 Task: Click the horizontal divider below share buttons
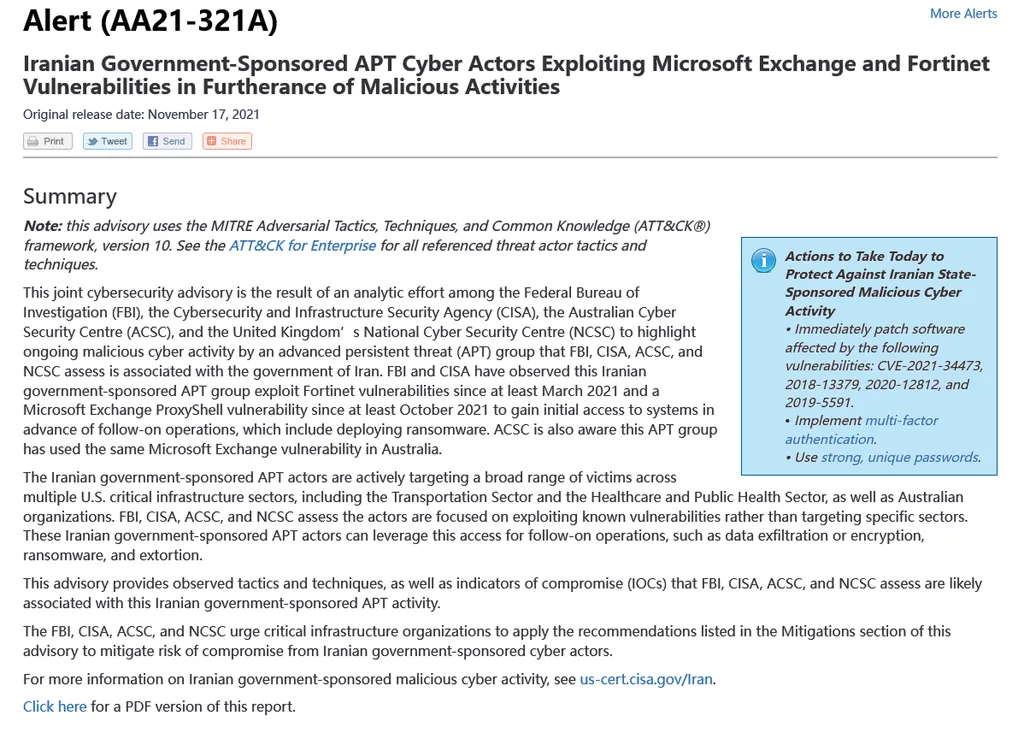pos(510,158)
